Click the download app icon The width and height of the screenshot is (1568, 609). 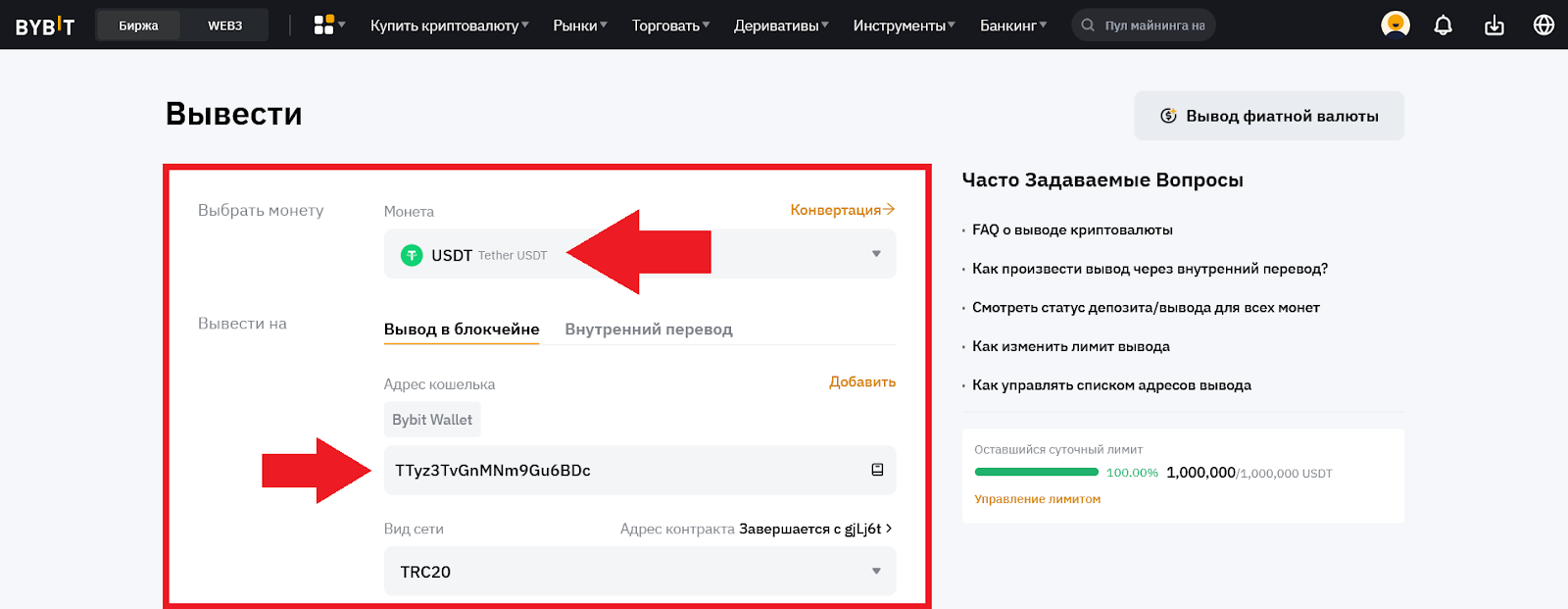click(x=1494, y=25)
